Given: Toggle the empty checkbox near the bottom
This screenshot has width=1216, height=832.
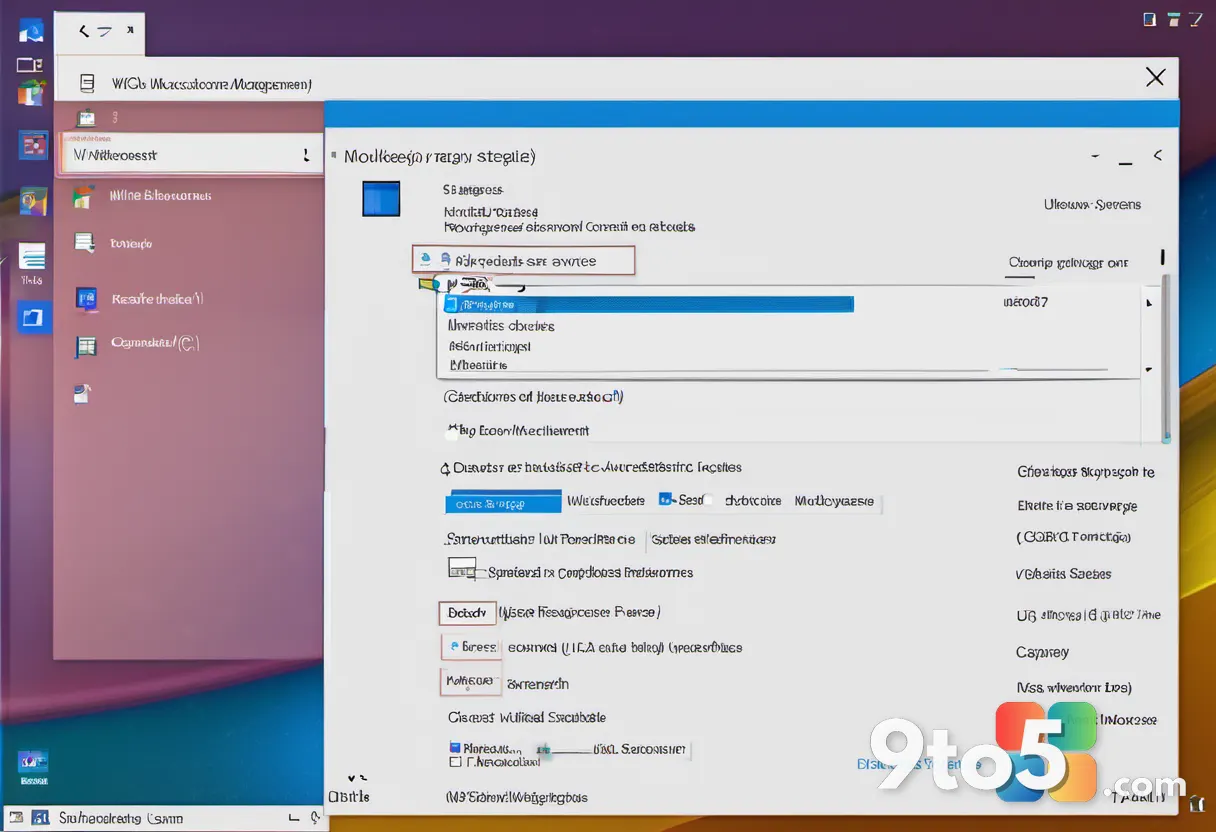Looking at the screenshot, I should coord(455,761).
